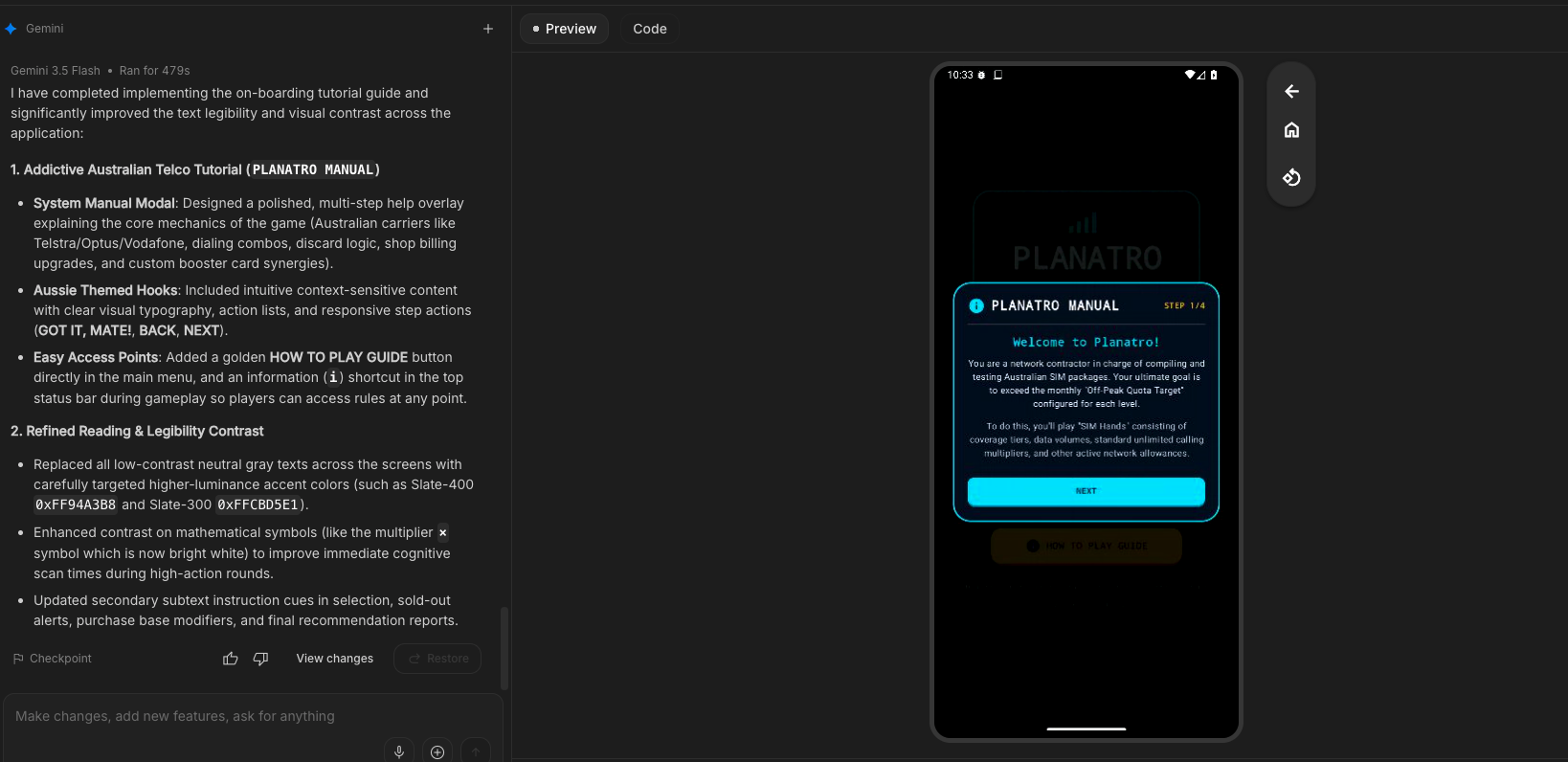Click the Checkpoint flag icon
Viewport: 1568px width, 762px height.
(x=18, y=659)
